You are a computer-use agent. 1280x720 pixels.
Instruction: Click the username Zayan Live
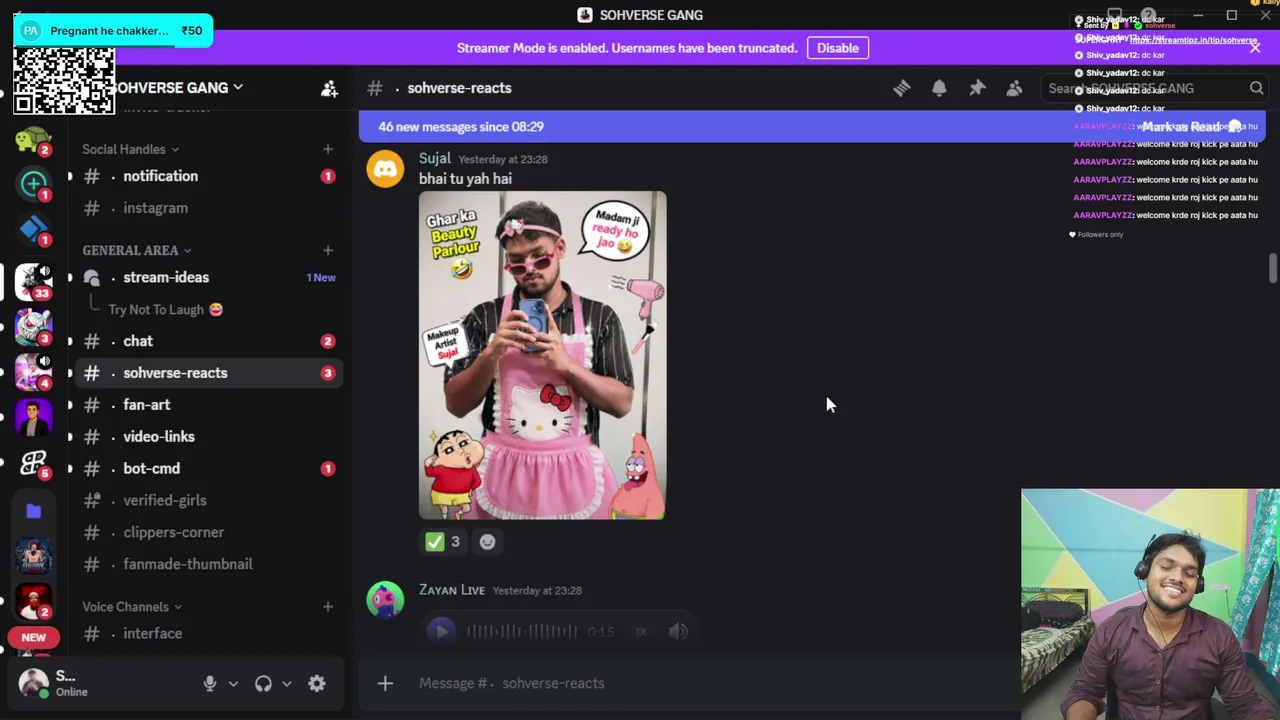(452, 590)
